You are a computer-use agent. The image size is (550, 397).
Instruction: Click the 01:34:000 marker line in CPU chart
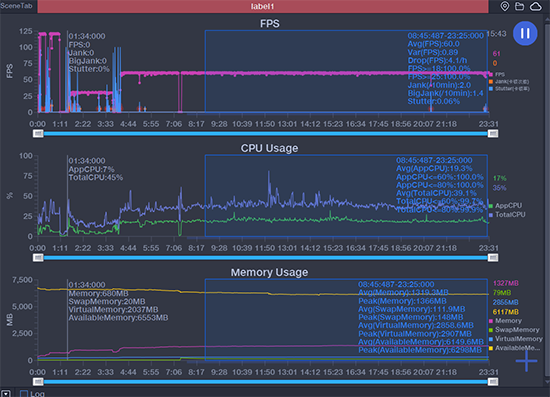(x=67, y=196)
